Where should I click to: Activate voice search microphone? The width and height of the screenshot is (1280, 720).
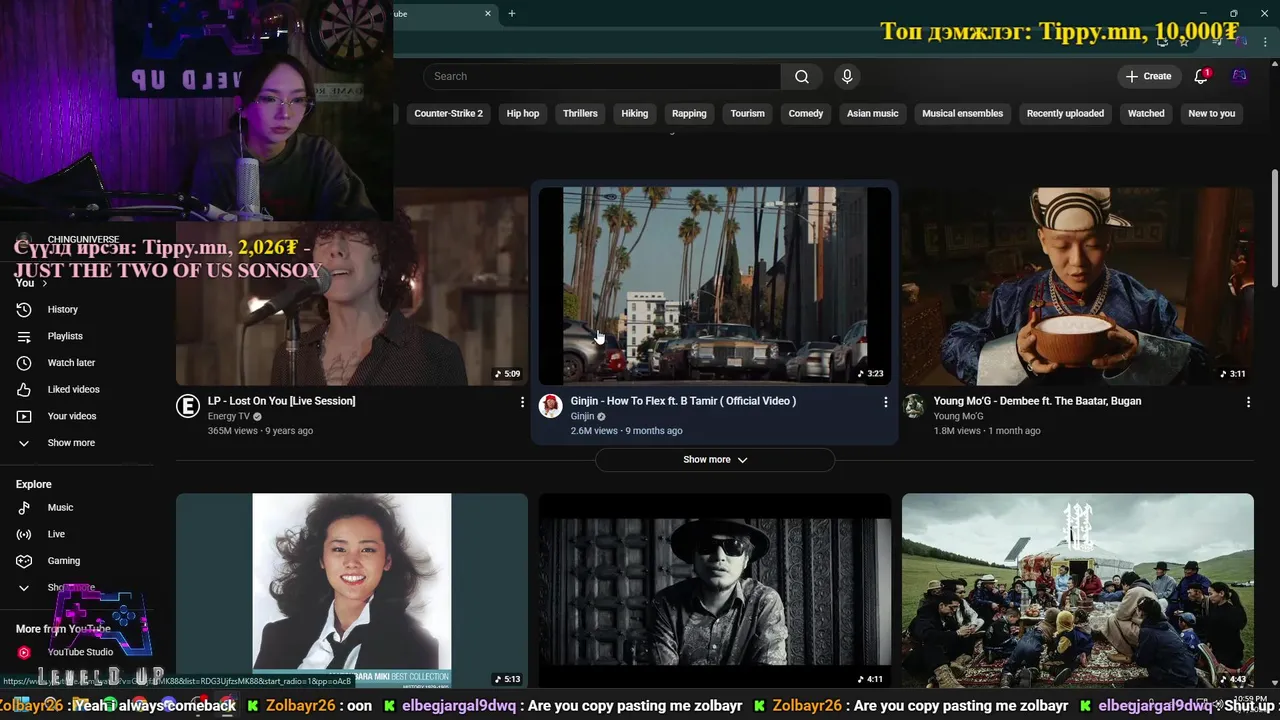point(847,76)
